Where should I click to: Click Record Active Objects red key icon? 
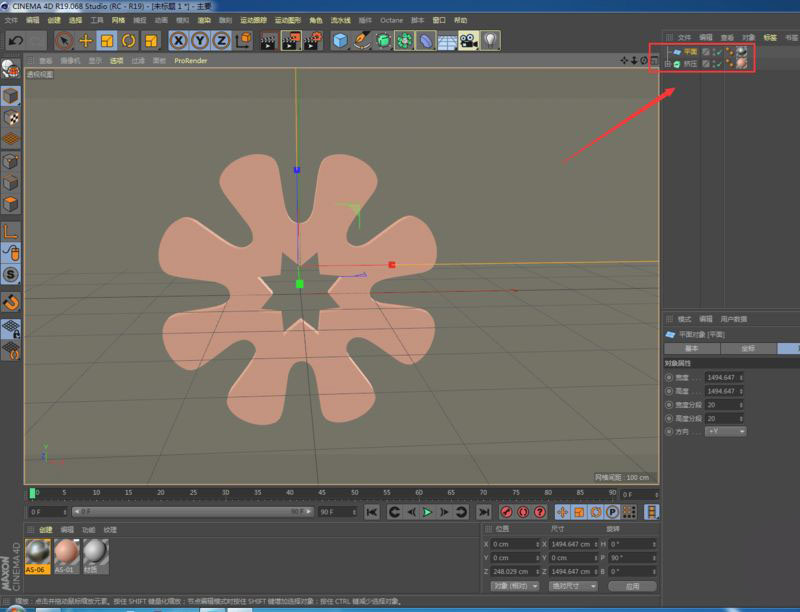point(506,512)
